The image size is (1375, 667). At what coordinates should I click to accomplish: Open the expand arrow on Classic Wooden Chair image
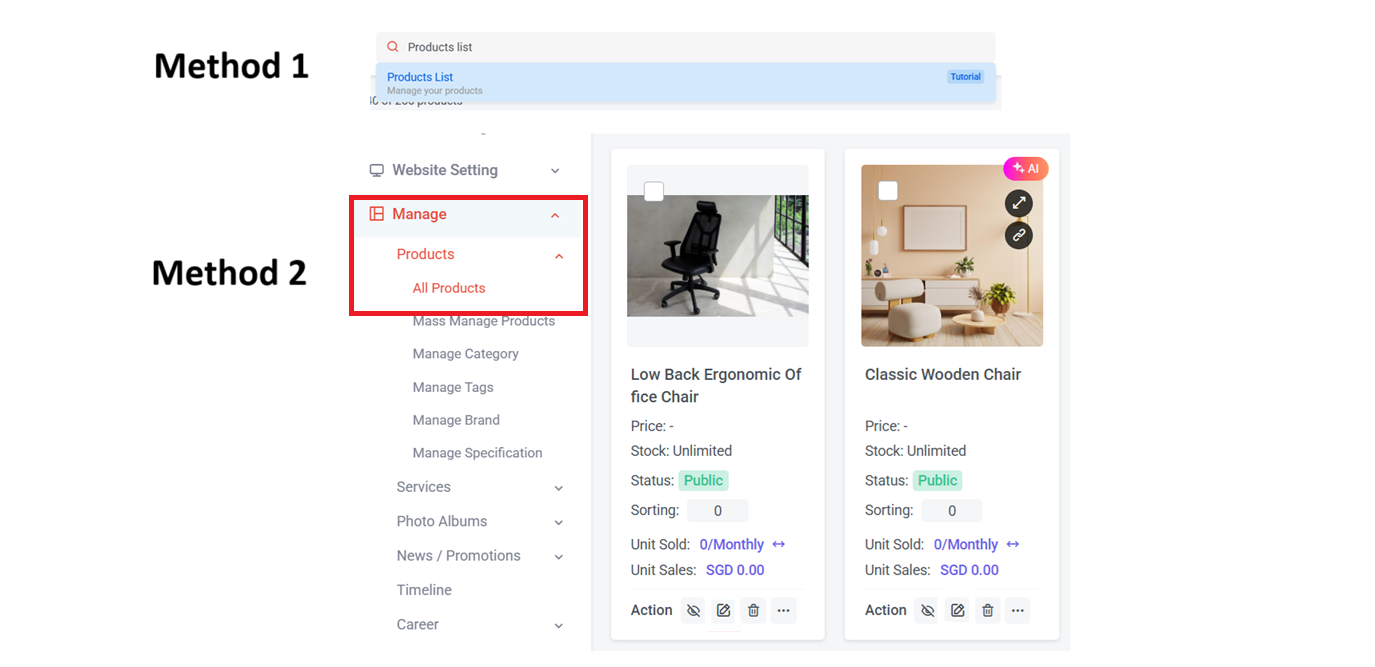coord(1018,203)
